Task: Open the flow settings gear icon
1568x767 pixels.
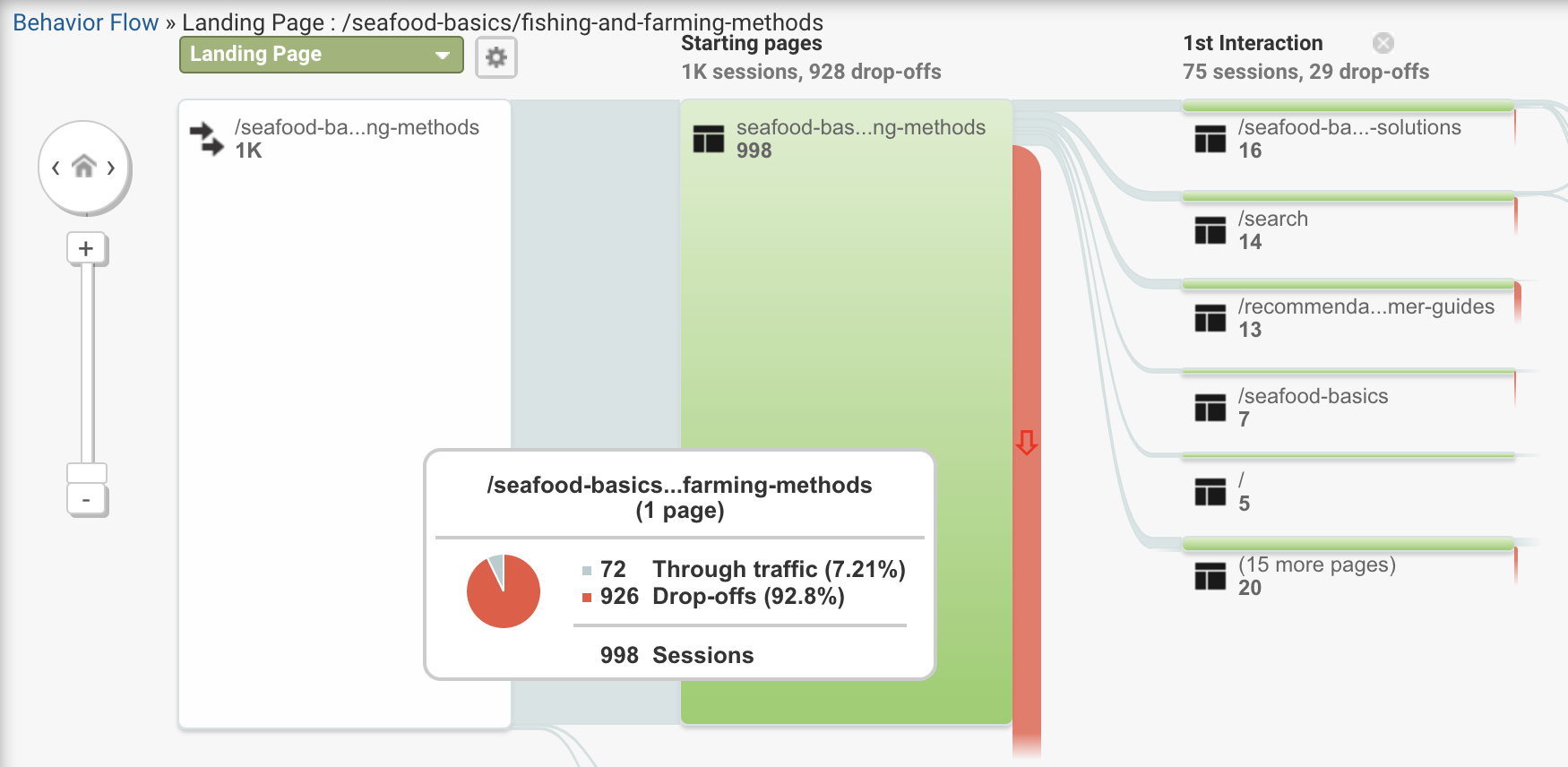Action: 496,58
